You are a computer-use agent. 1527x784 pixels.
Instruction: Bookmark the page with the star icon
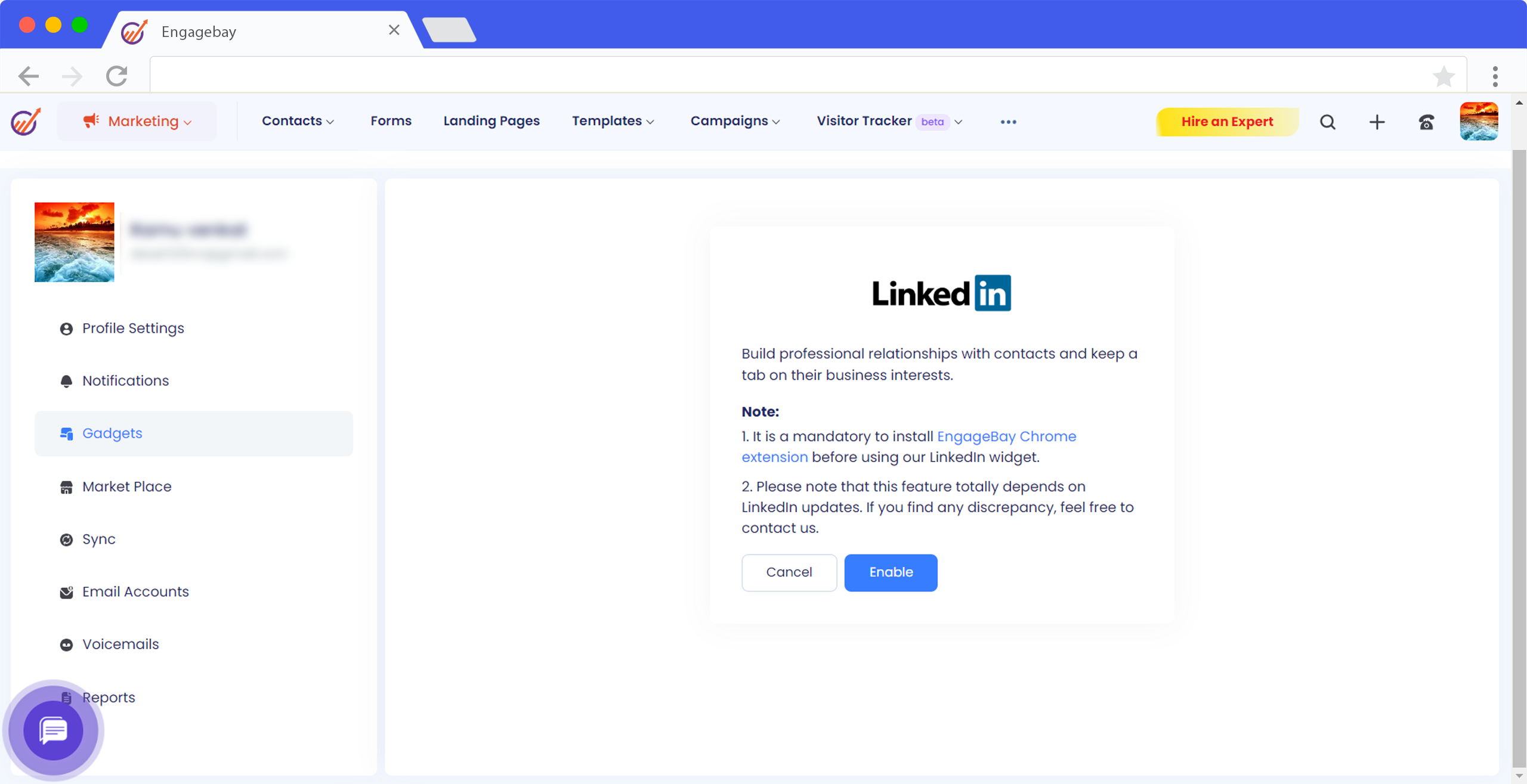coord(1443,76)
